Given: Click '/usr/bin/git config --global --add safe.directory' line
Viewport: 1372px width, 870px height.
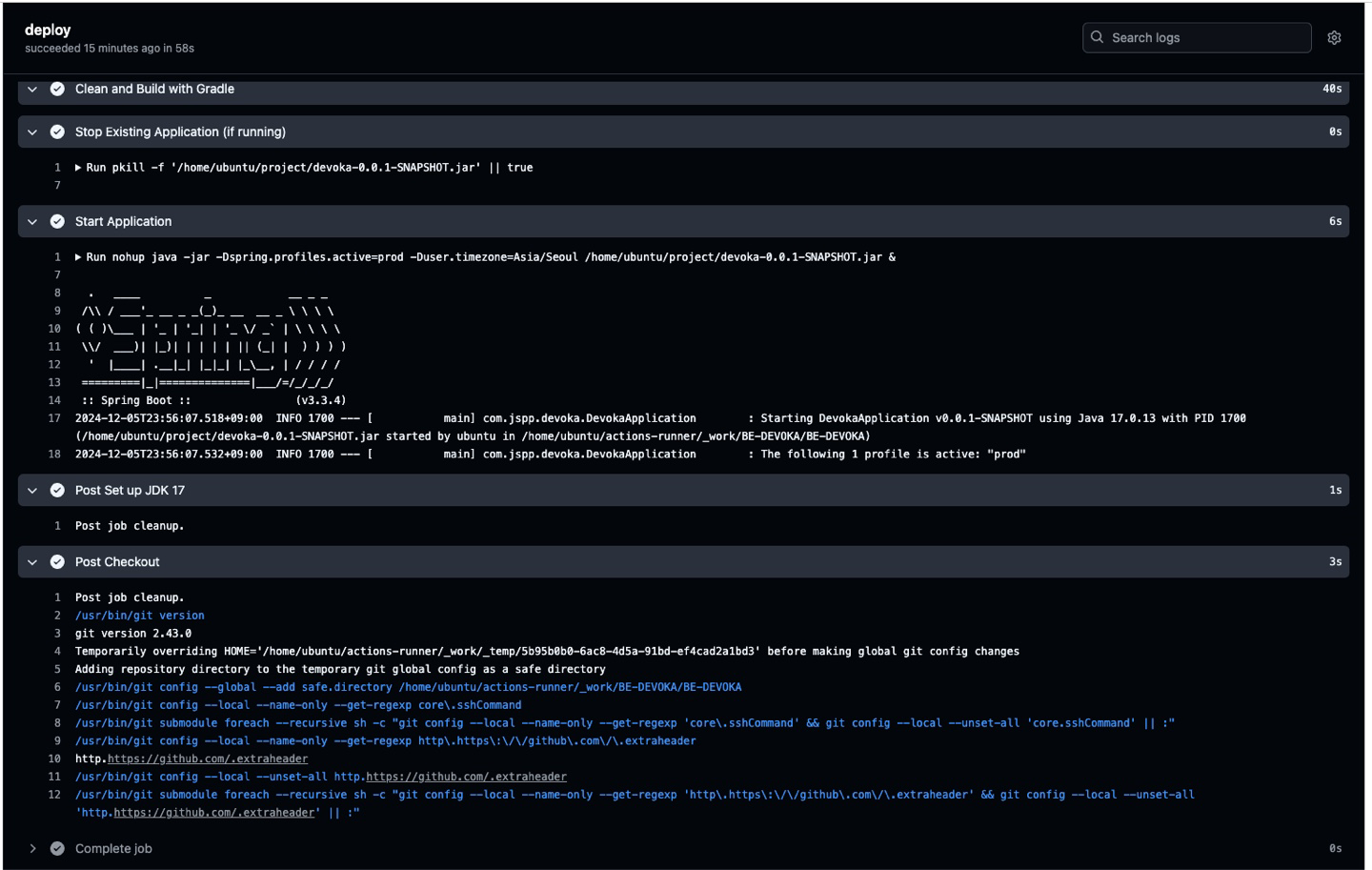Looking at the screenshot, I should pyautogui.click(x=408, y=687).
